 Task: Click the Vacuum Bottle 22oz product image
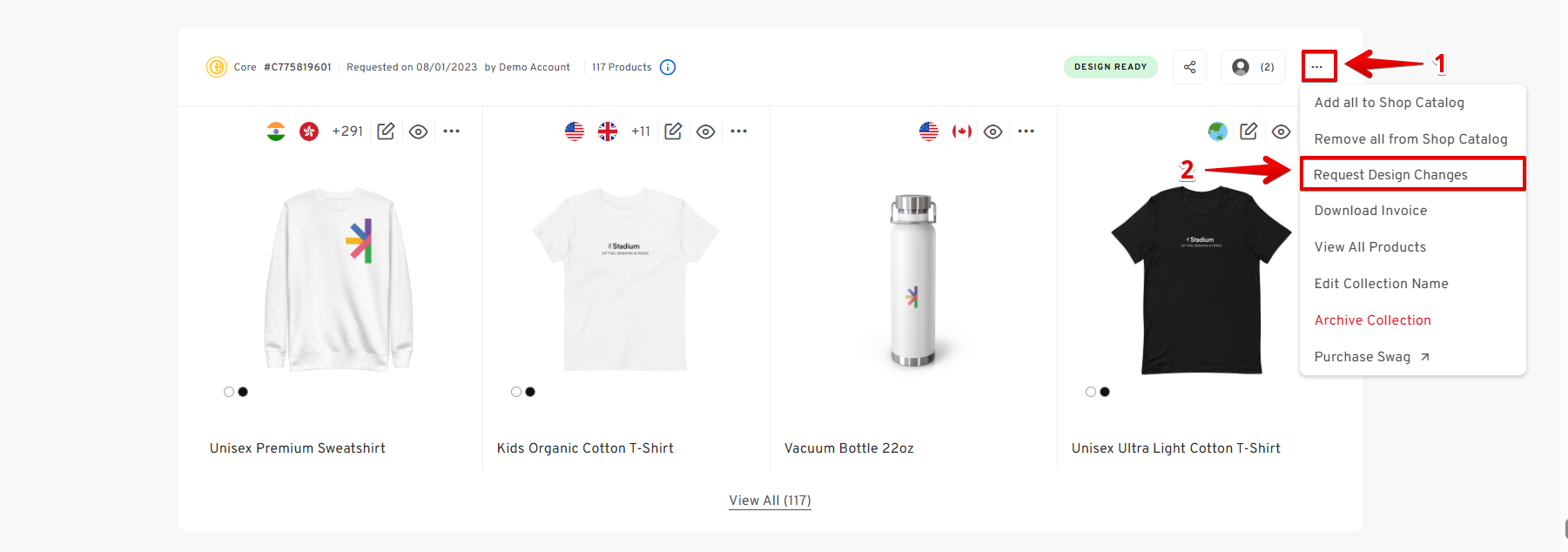point(912,280)
